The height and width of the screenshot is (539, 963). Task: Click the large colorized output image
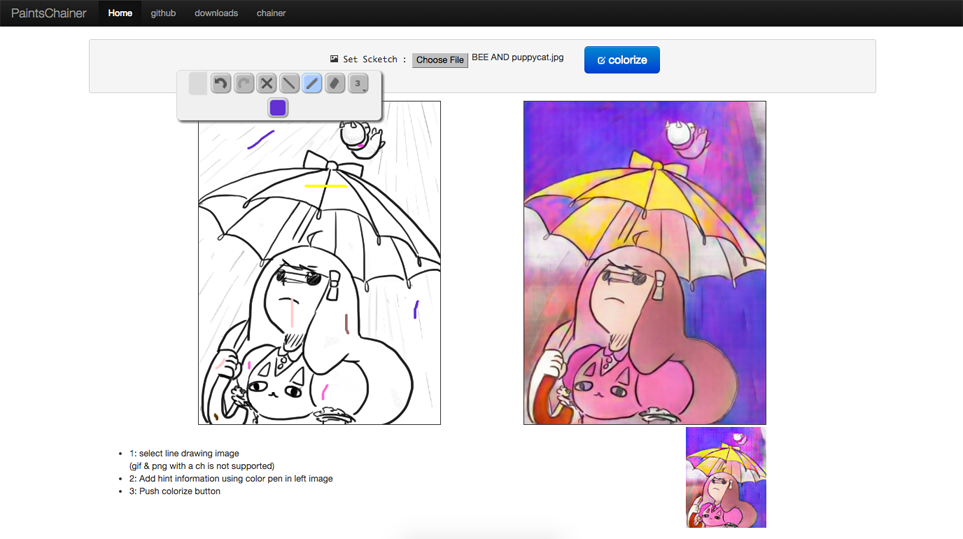[644, 263]
